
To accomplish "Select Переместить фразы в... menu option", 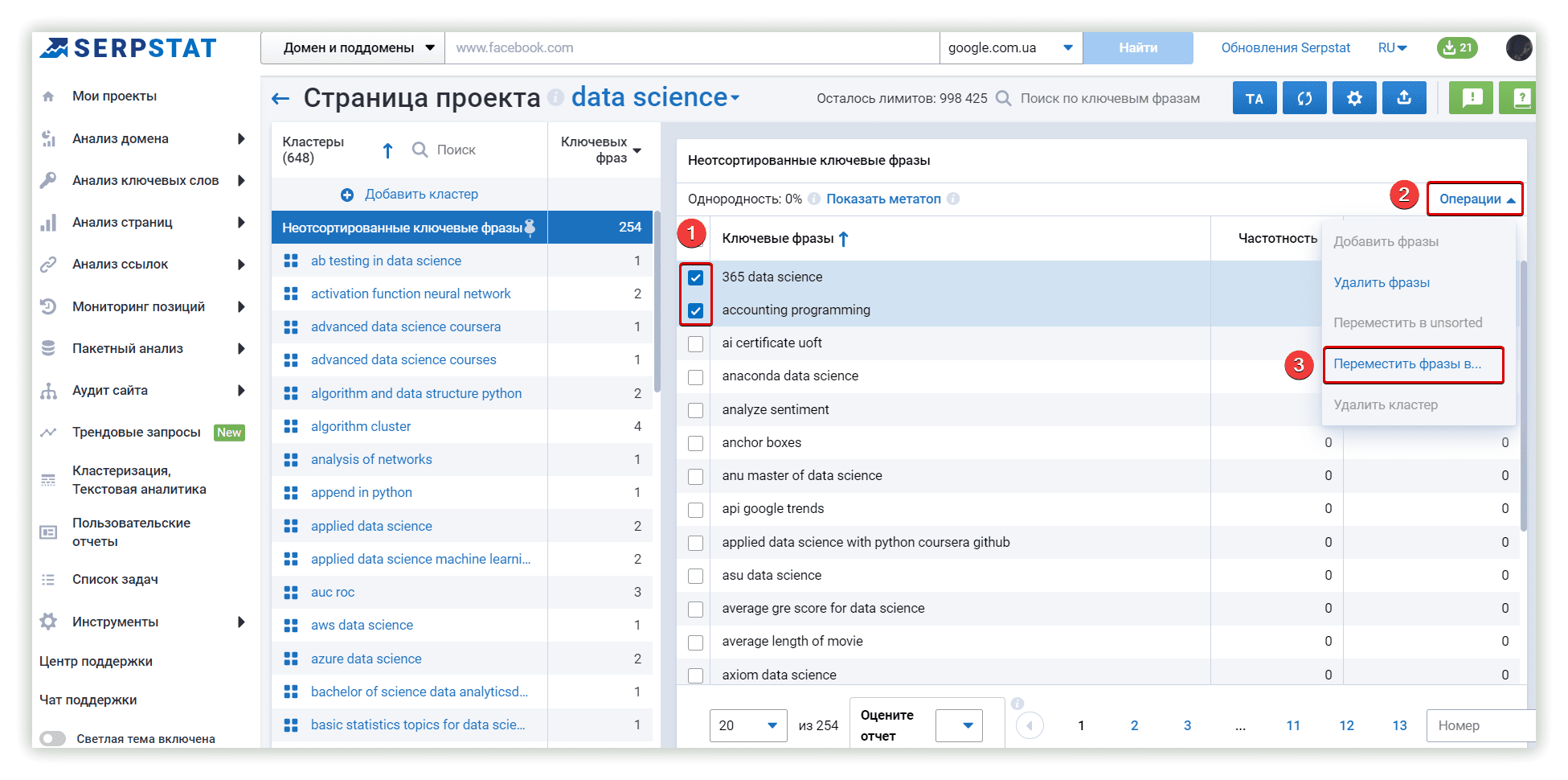I will click(1406, 364).
